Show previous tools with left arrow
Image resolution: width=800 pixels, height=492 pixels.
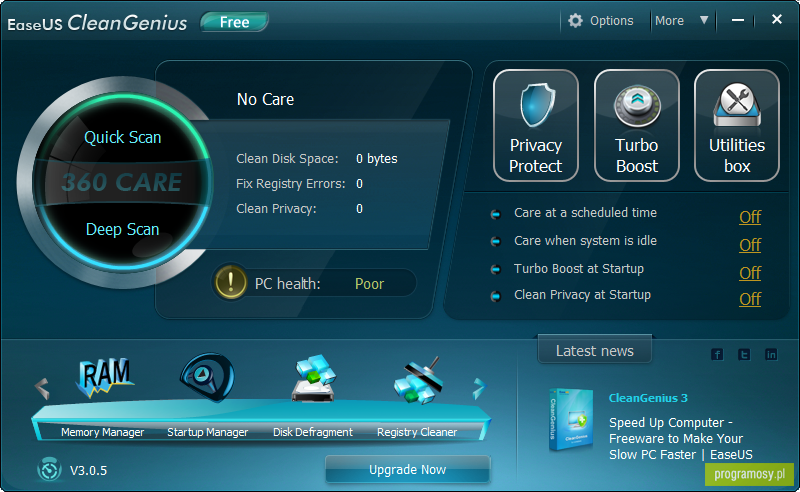click(42, 388)
